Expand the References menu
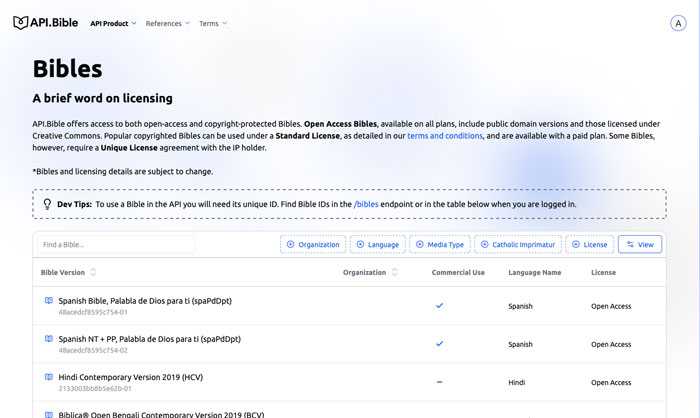Viewport: 700px width, 418px height. coord(167,23)
